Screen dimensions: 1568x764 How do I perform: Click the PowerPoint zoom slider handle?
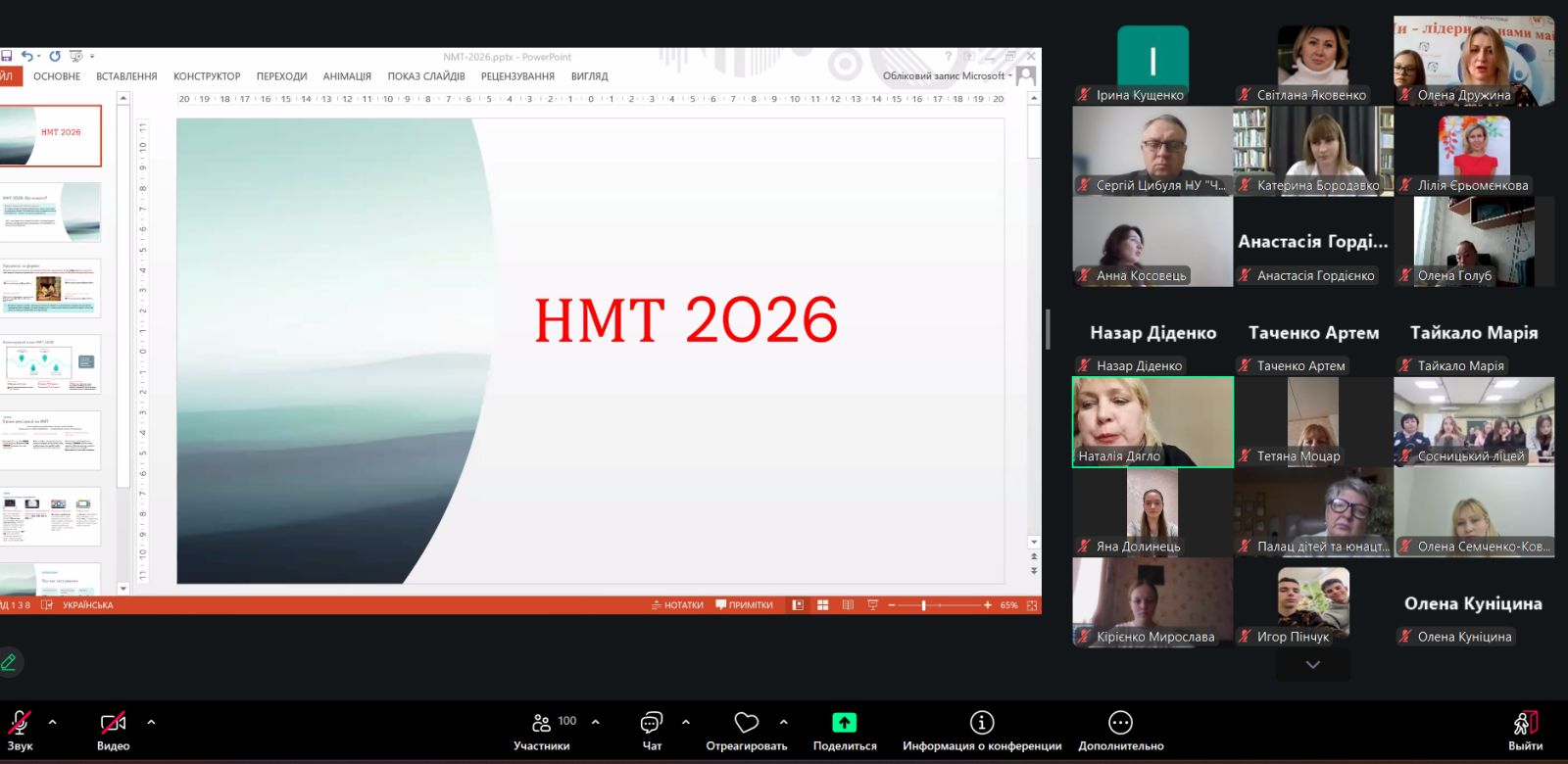(x=923, y=605)
